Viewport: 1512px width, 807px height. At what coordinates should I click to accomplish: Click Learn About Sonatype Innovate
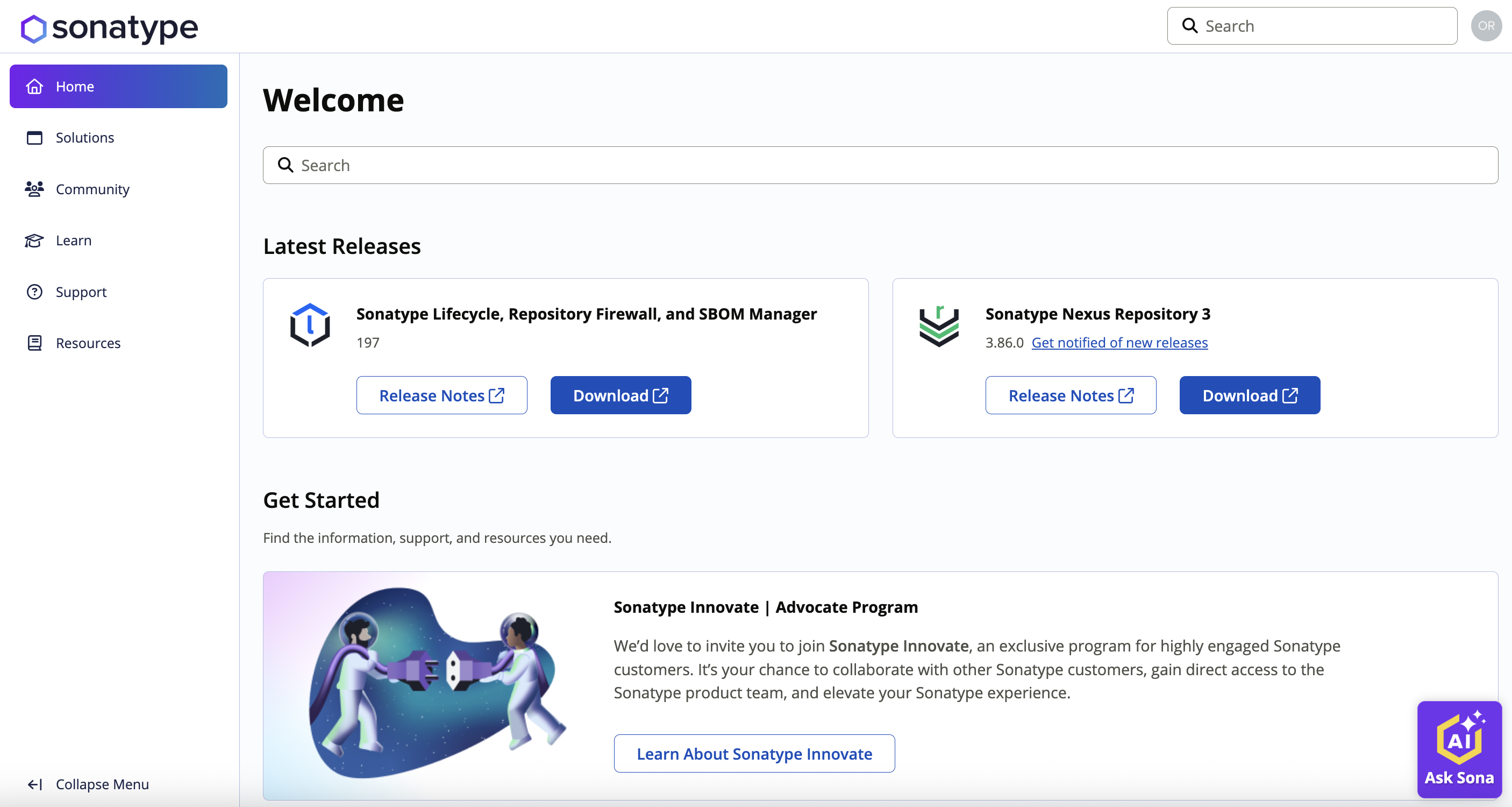pyautogui.click(x=754, y=754)
